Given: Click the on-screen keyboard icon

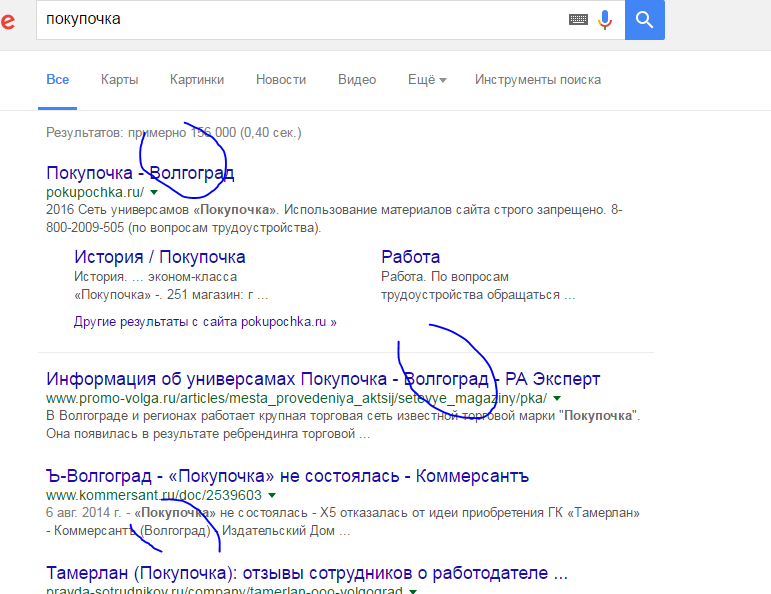Looking at the screenshot, I should click(578, 20).
